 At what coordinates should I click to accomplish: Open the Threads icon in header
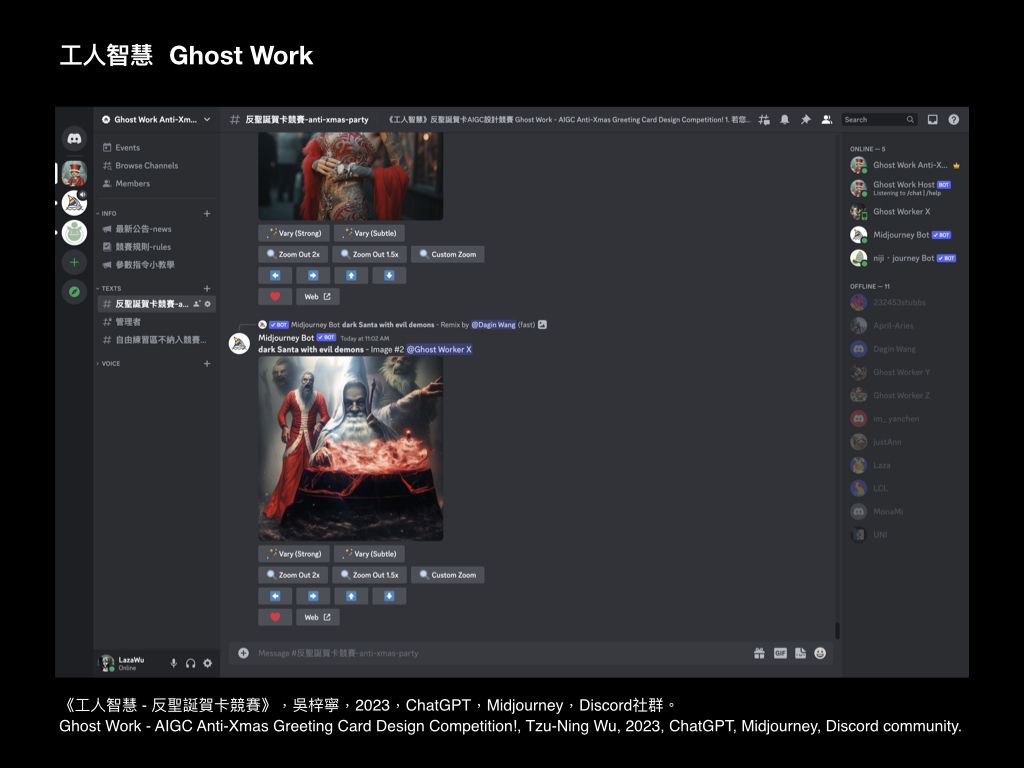[764, 120]
